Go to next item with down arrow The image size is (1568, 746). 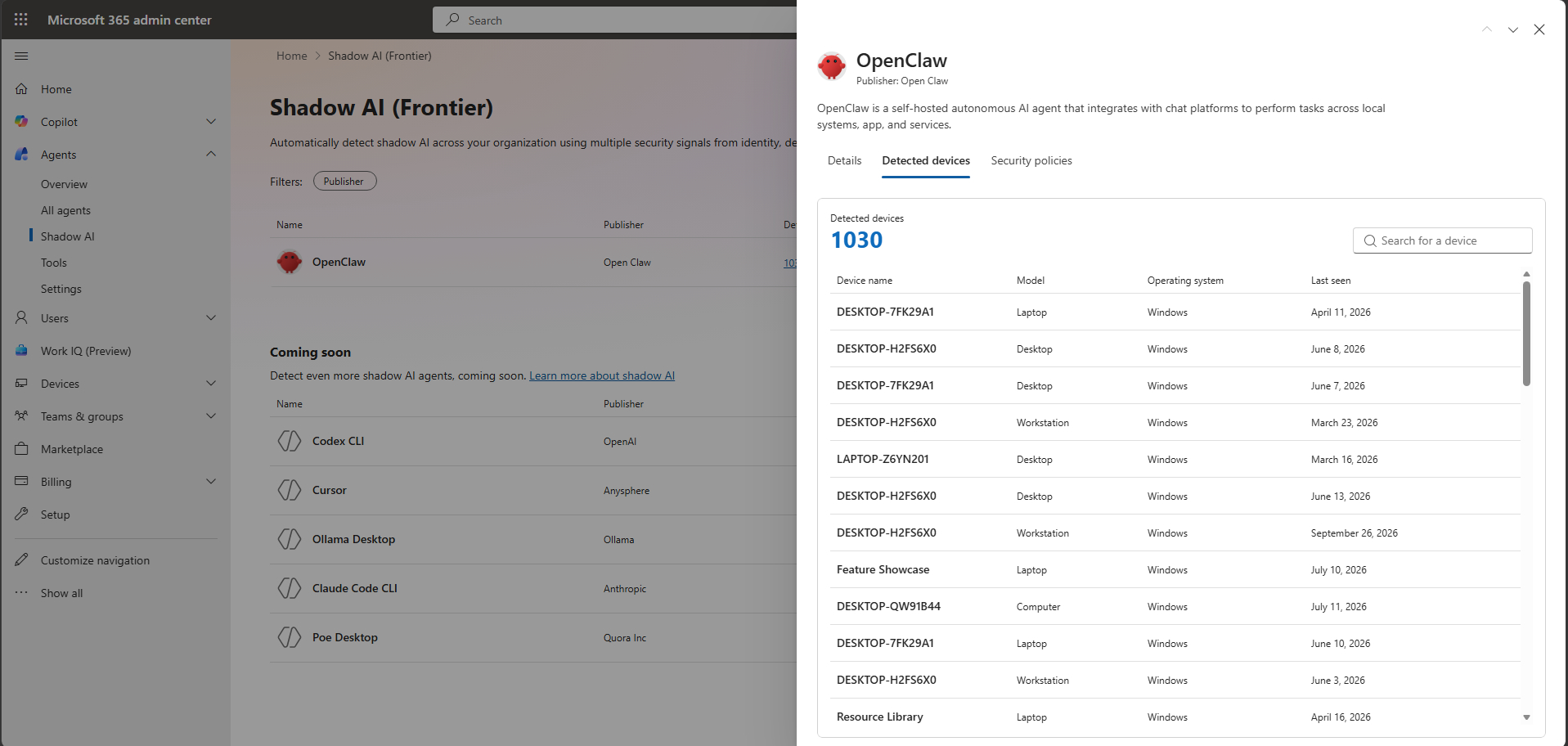click(1513, 29)
